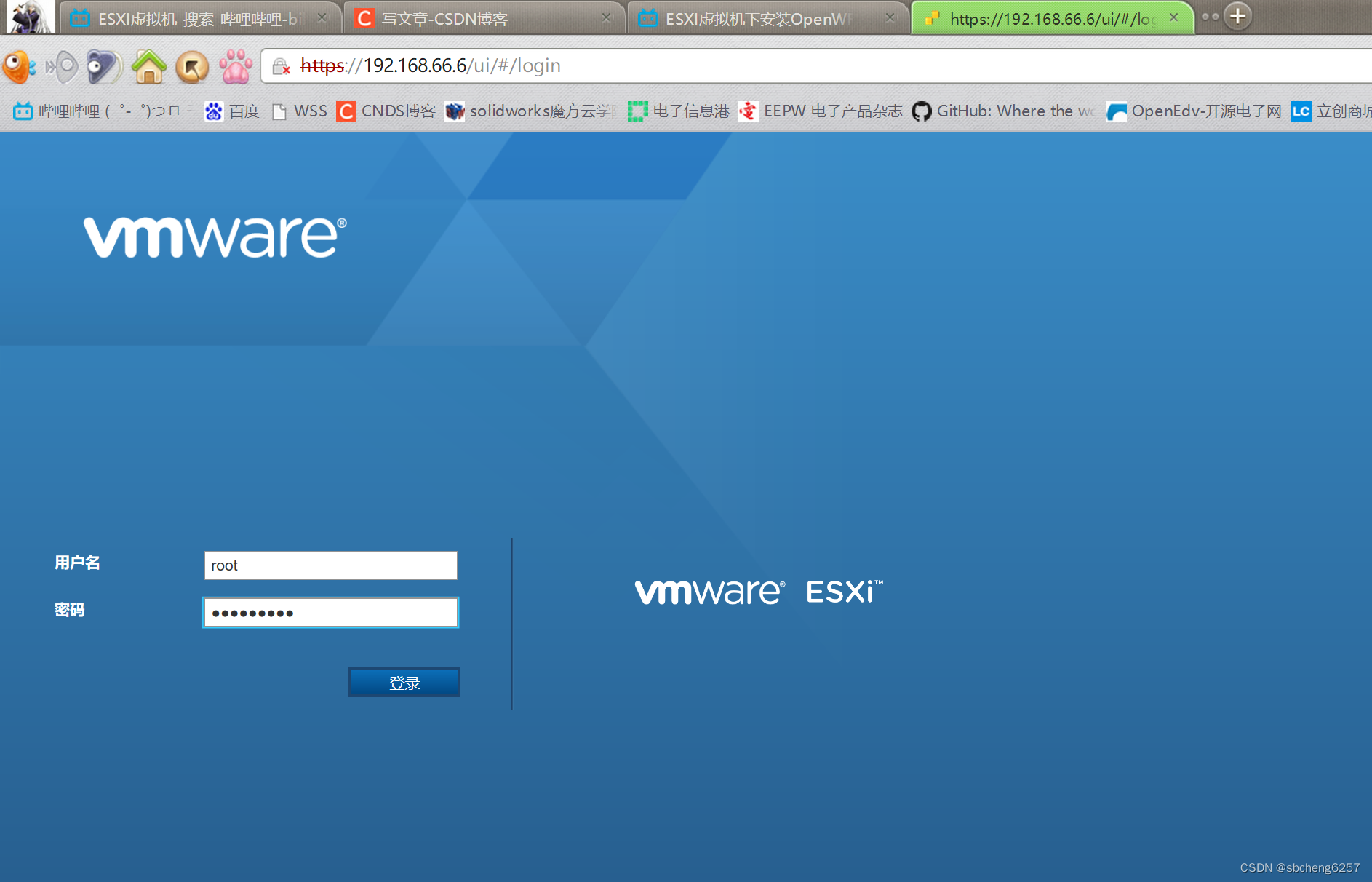Close the 写文章-CSDN博客 tab
Screen dimensions: 1372x882
(606, 17)
